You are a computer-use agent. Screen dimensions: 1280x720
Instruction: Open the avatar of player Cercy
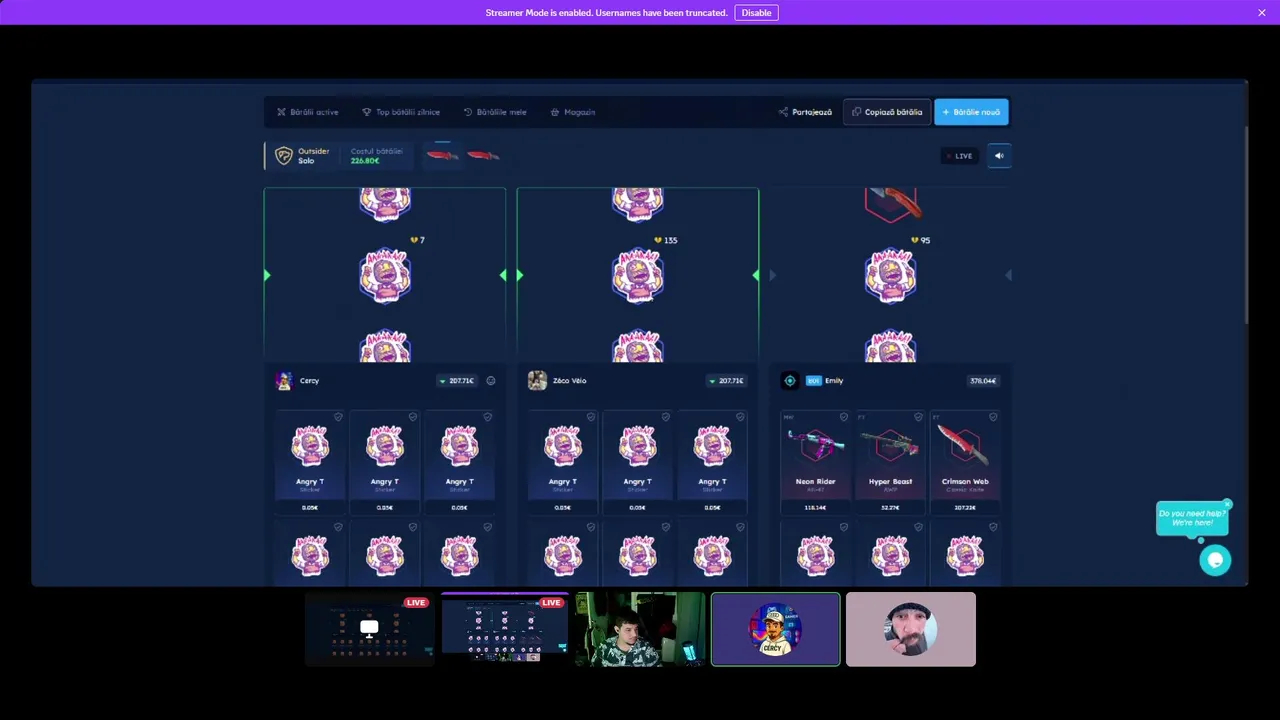click(284, 381)
